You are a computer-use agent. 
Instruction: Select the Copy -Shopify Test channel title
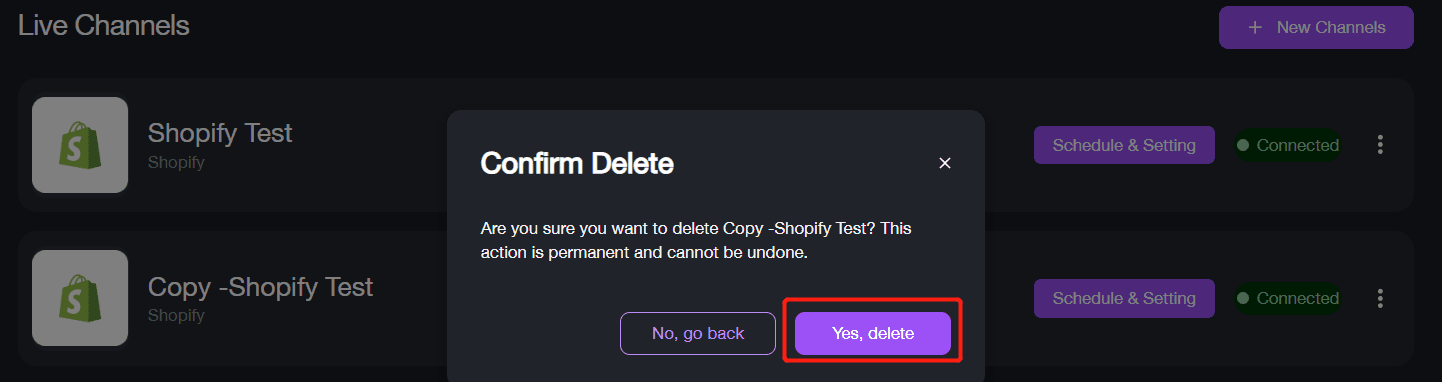(x=260, y=287)
